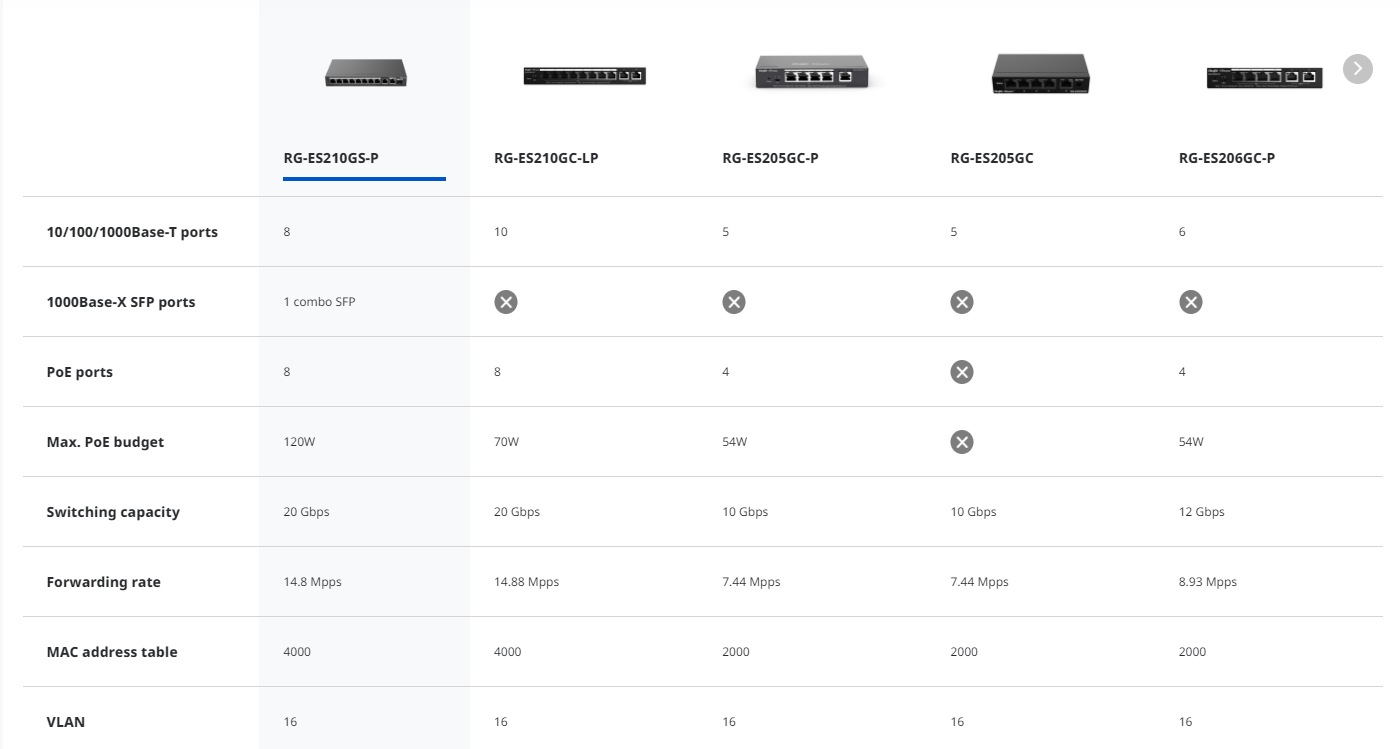Click the 1000Base-X SFP ports row label
The width and height of the screenshot is (1400, 749).
tap(121, 302)
